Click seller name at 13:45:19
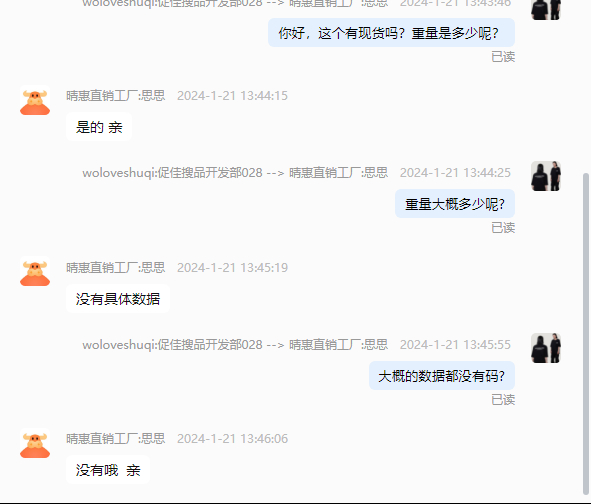Viewport: 591px width, 504px height. (116, 268)
